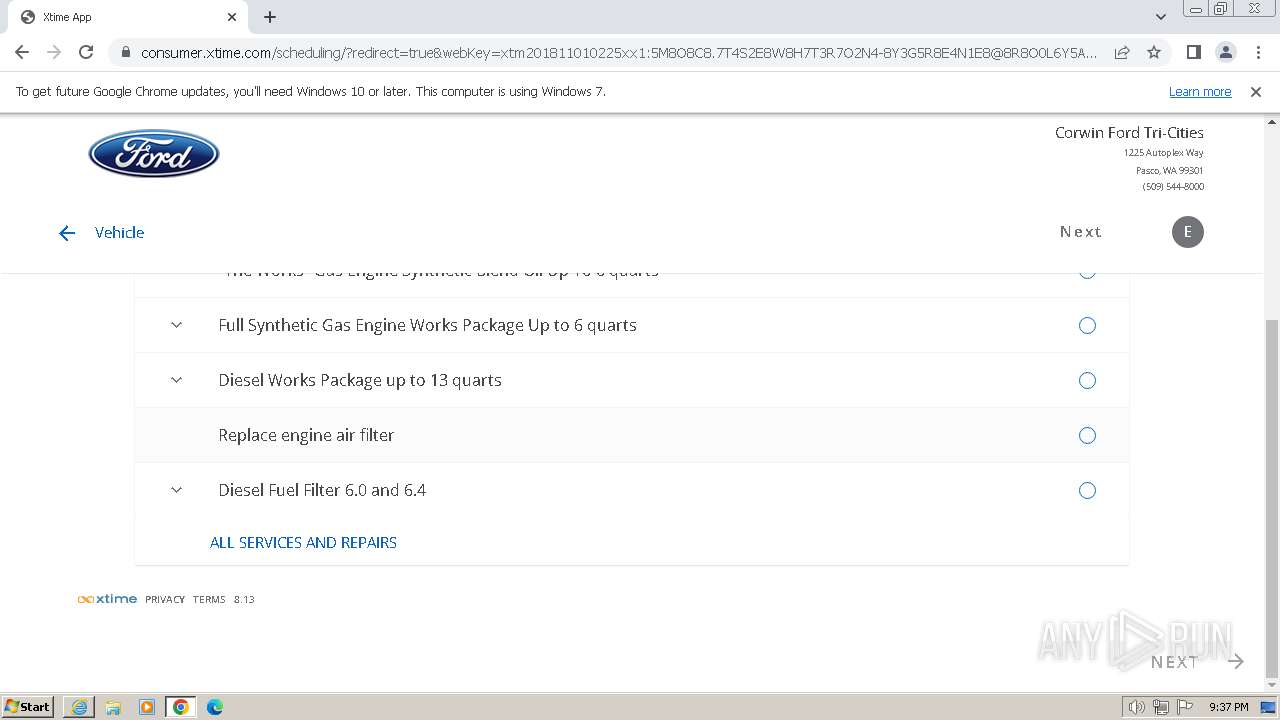
Task: Open the PRIVACY link
Action: coord(165,600)
